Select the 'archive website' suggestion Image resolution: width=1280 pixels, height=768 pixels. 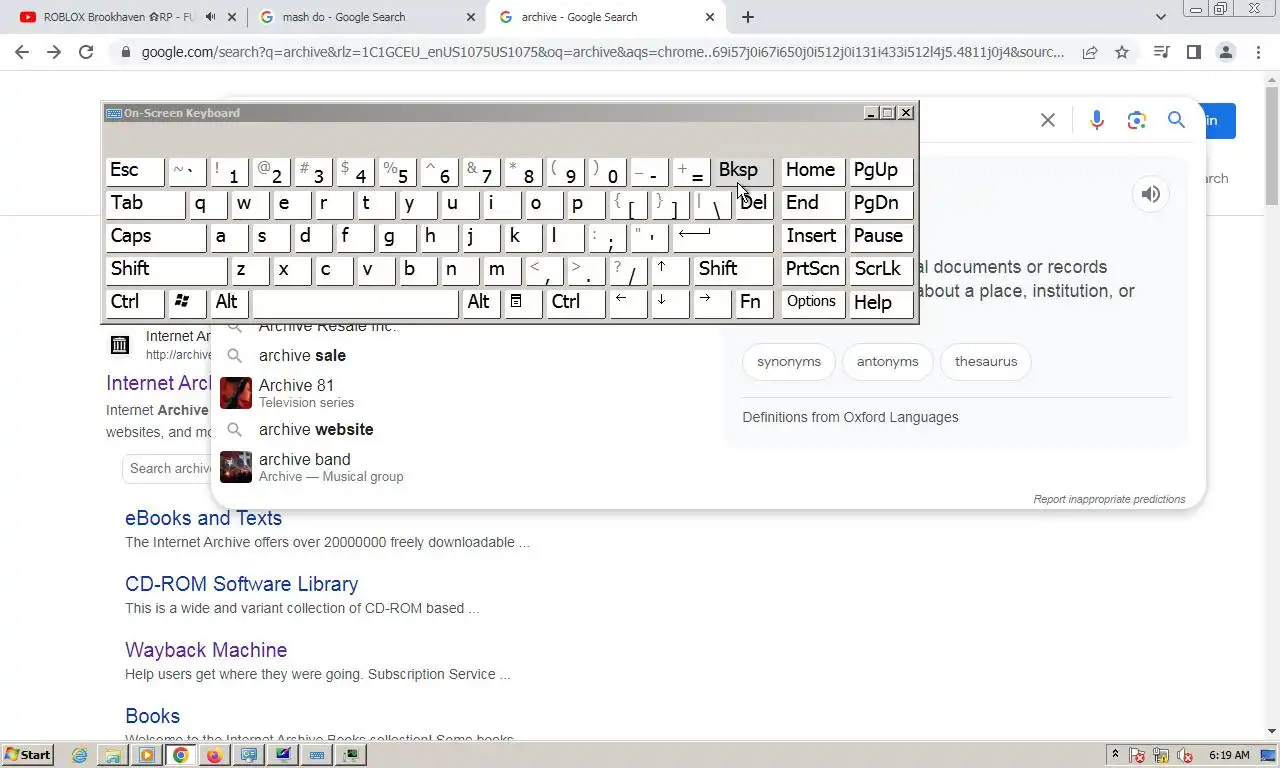[x=316, y=429]
